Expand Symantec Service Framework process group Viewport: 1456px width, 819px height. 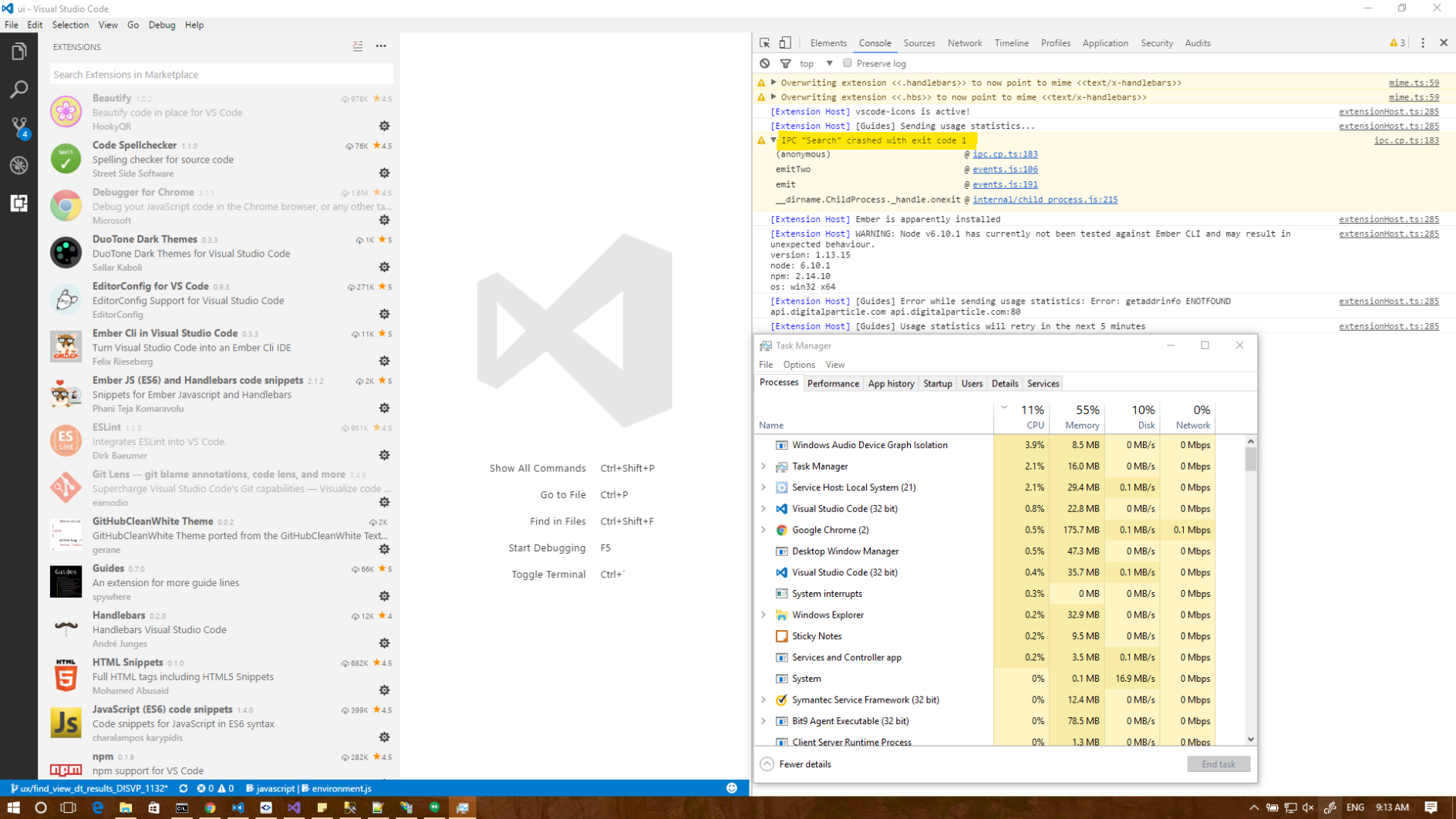[763, 699]
